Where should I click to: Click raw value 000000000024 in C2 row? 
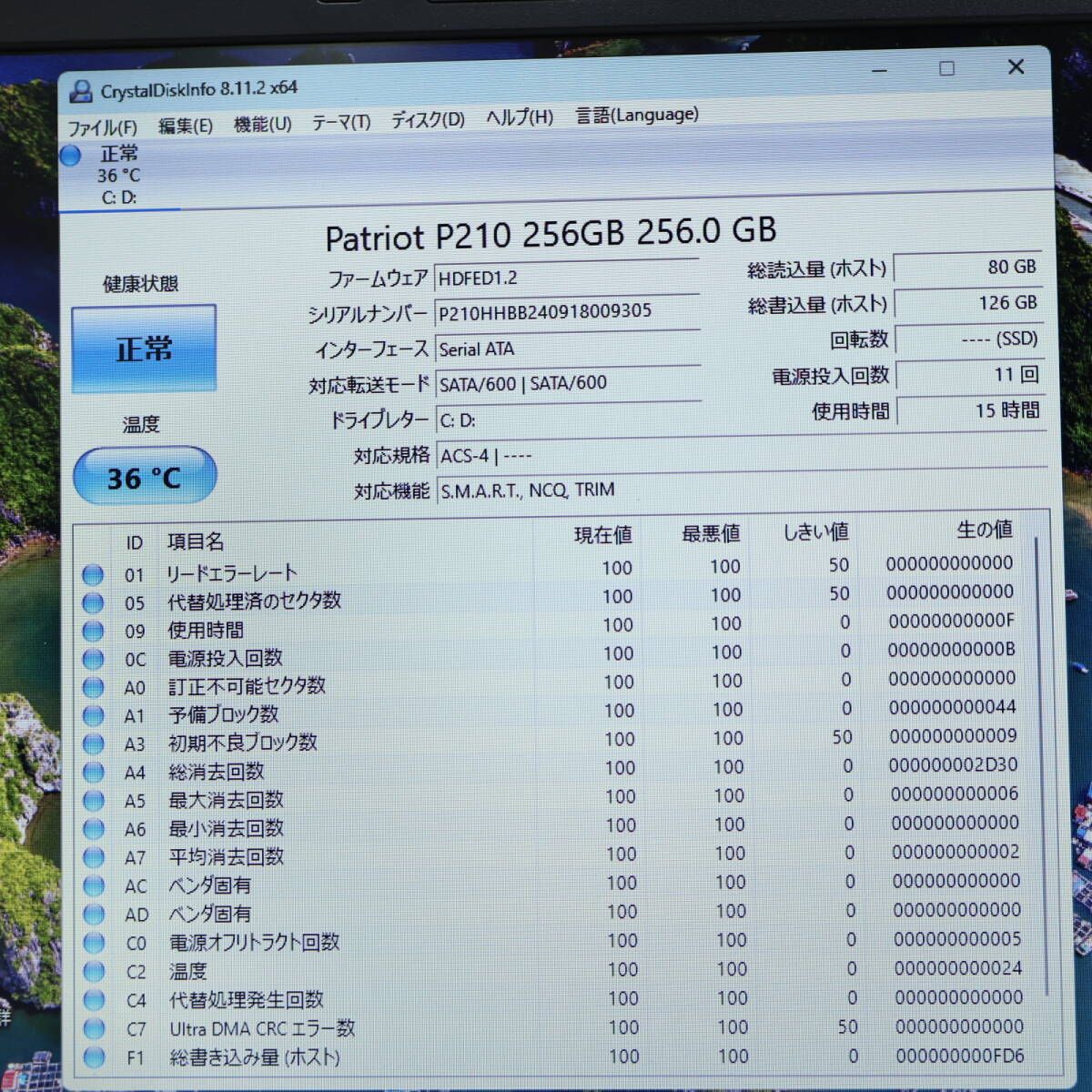[957, 968]
